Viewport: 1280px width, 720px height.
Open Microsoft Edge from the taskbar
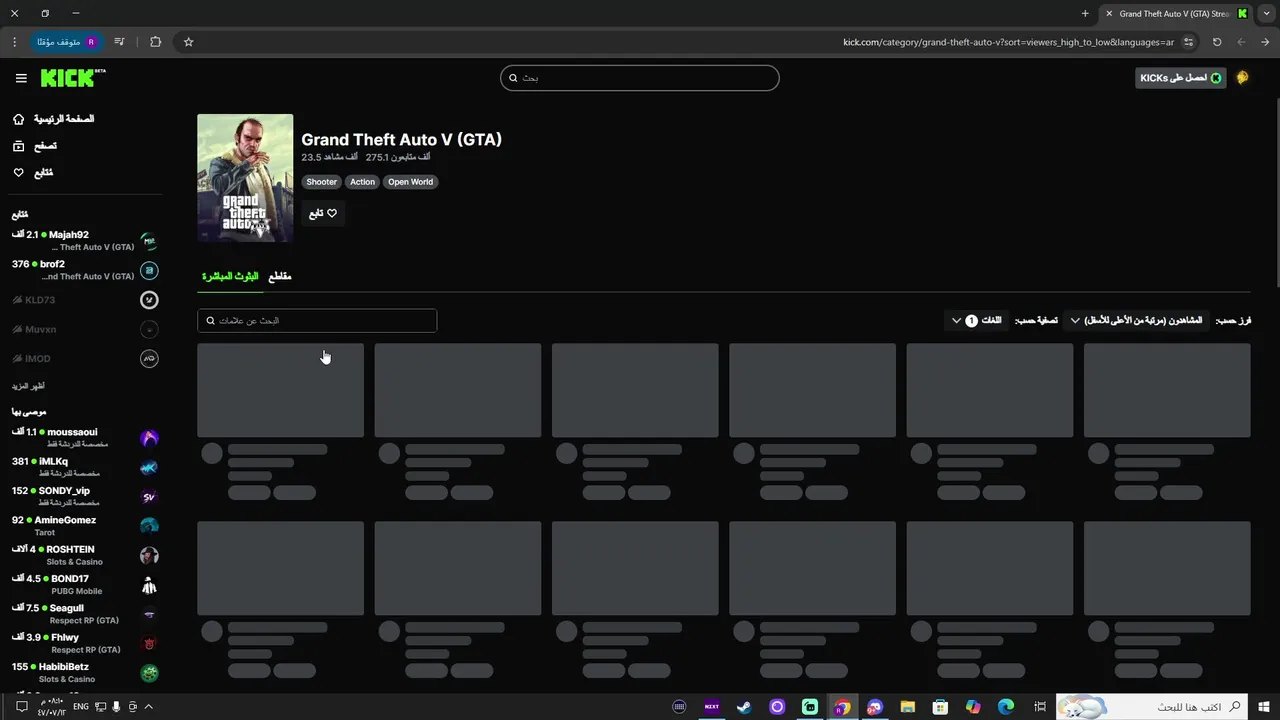tap(1006, 707)
